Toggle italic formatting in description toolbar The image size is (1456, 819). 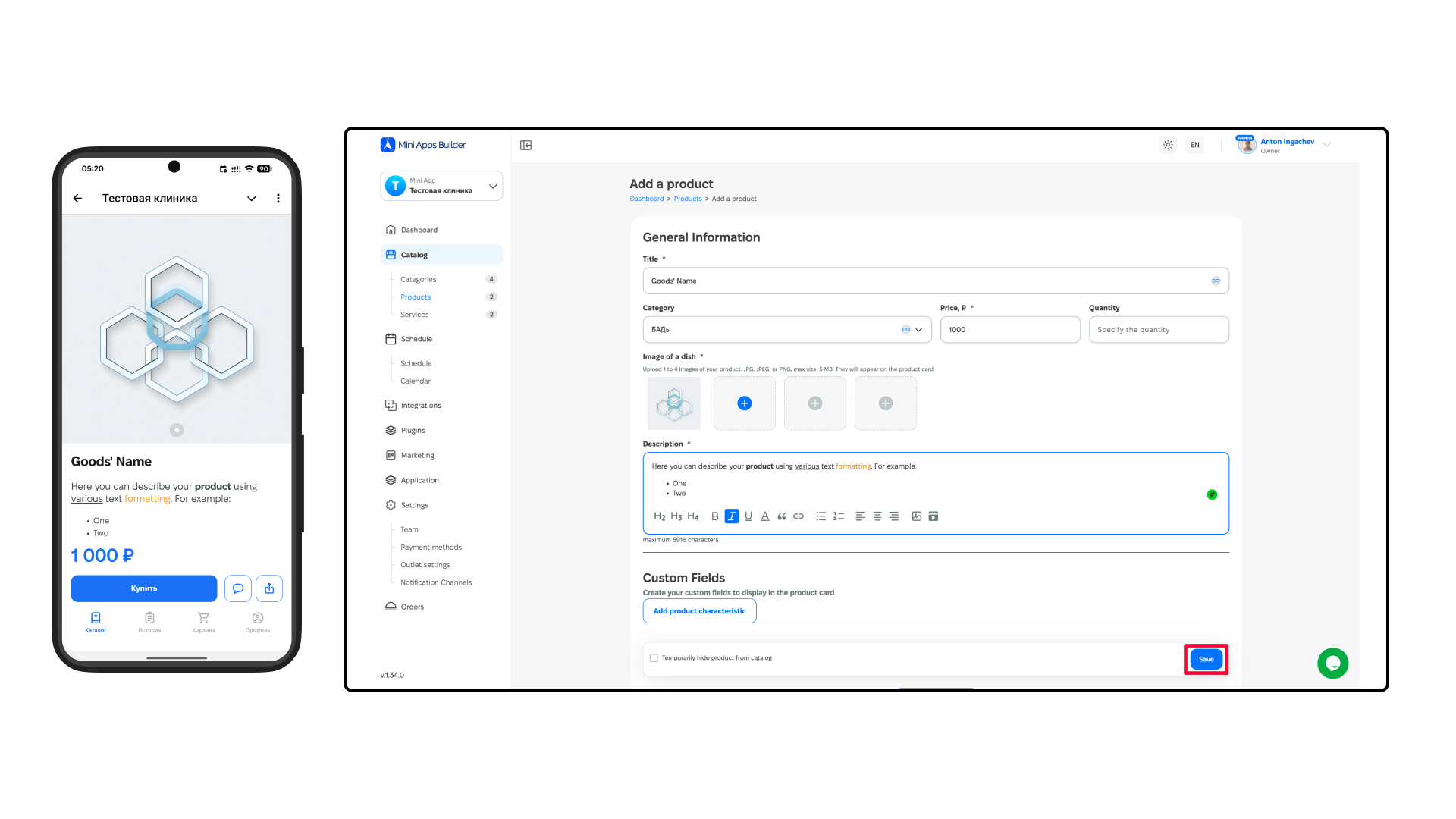click(731, 516)
